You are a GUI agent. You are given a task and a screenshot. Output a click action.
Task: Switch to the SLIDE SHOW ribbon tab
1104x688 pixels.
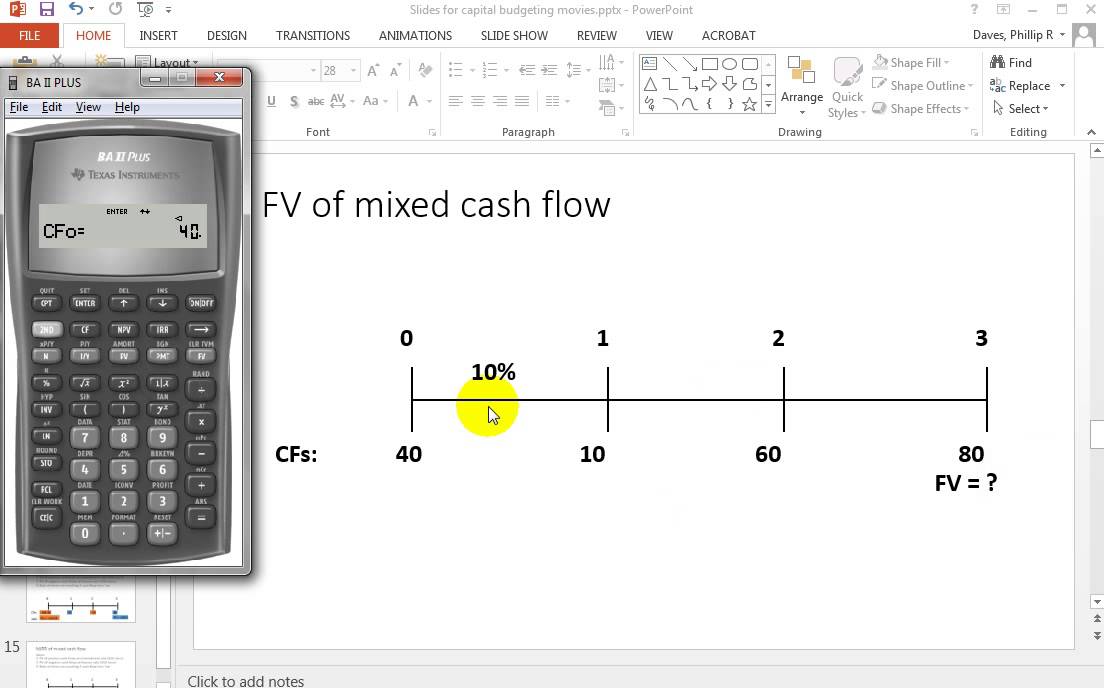tap(514, 35)
